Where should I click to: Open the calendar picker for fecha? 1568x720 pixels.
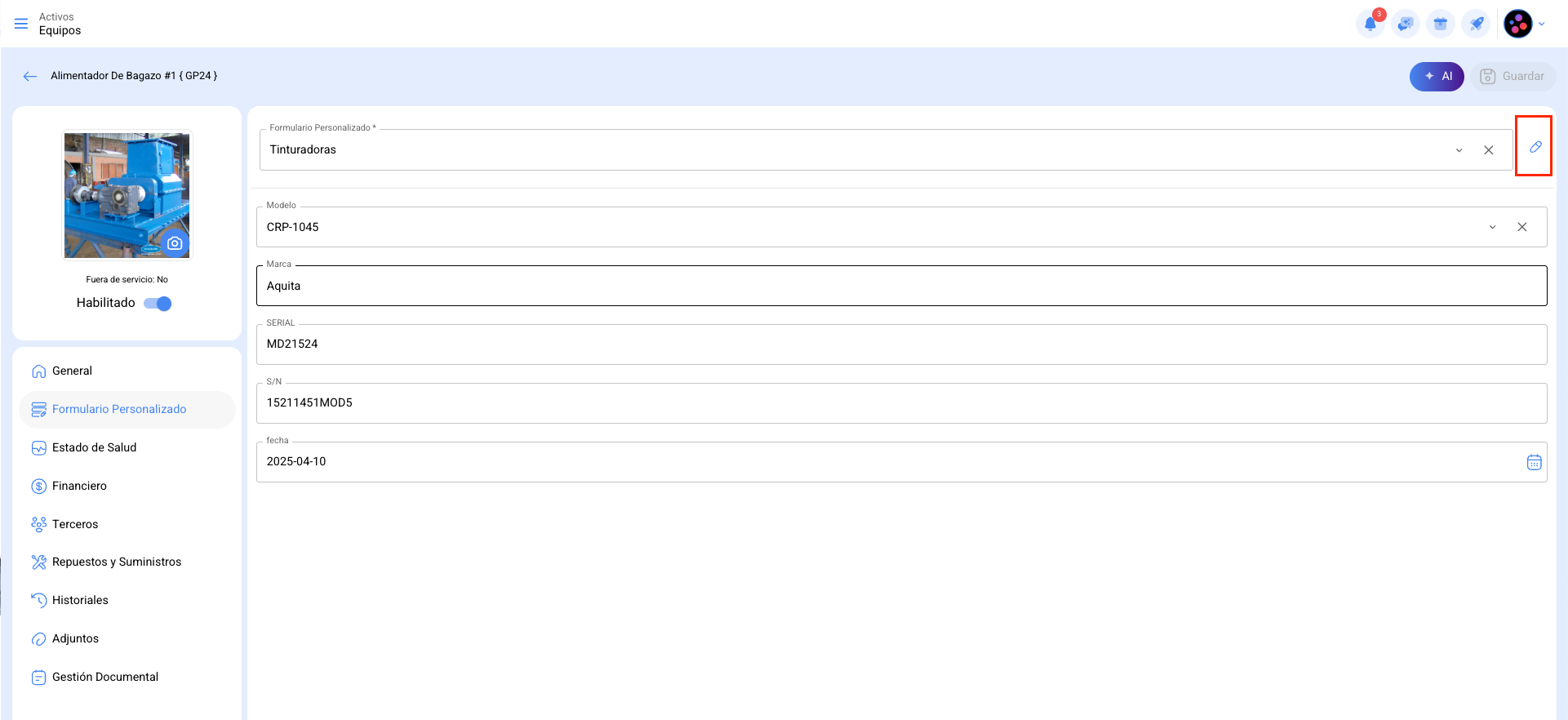(x=1534, y=463)
